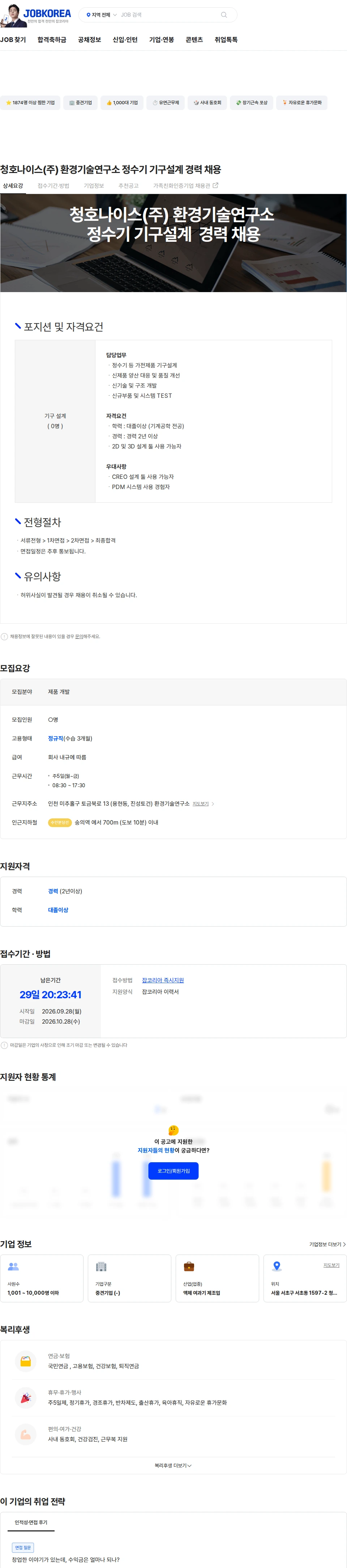
Task: Click the 위치 map pin icon
Action: coord(277,1266)
